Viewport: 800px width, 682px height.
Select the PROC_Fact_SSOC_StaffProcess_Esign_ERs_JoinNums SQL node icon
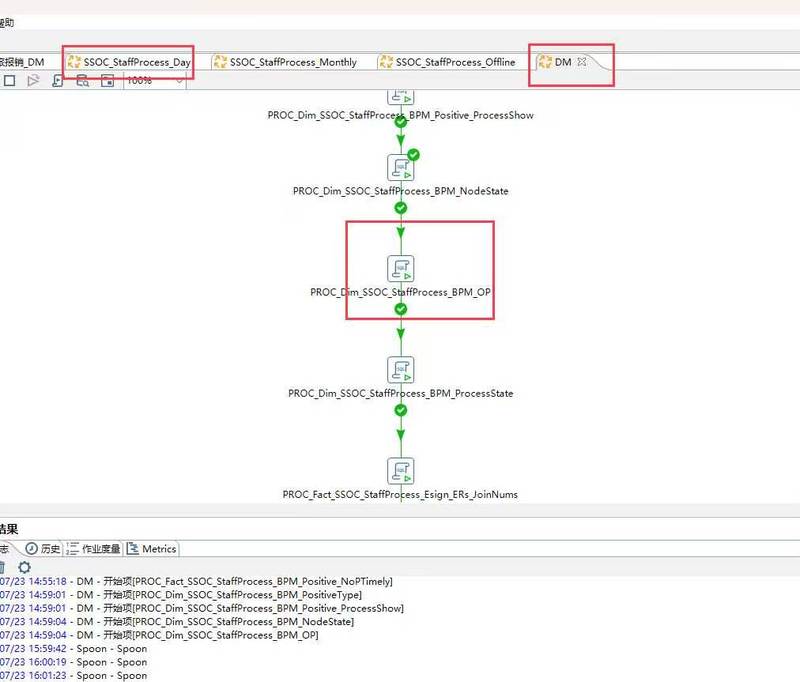click(401, 470)
